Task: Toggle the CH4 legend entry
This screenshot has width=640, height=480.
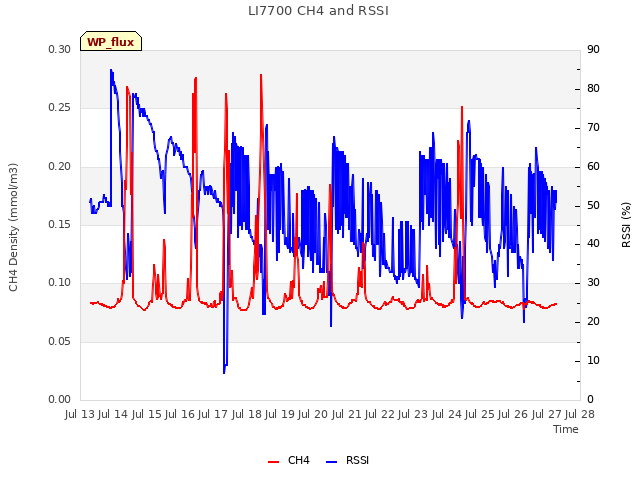Action: 289,460
